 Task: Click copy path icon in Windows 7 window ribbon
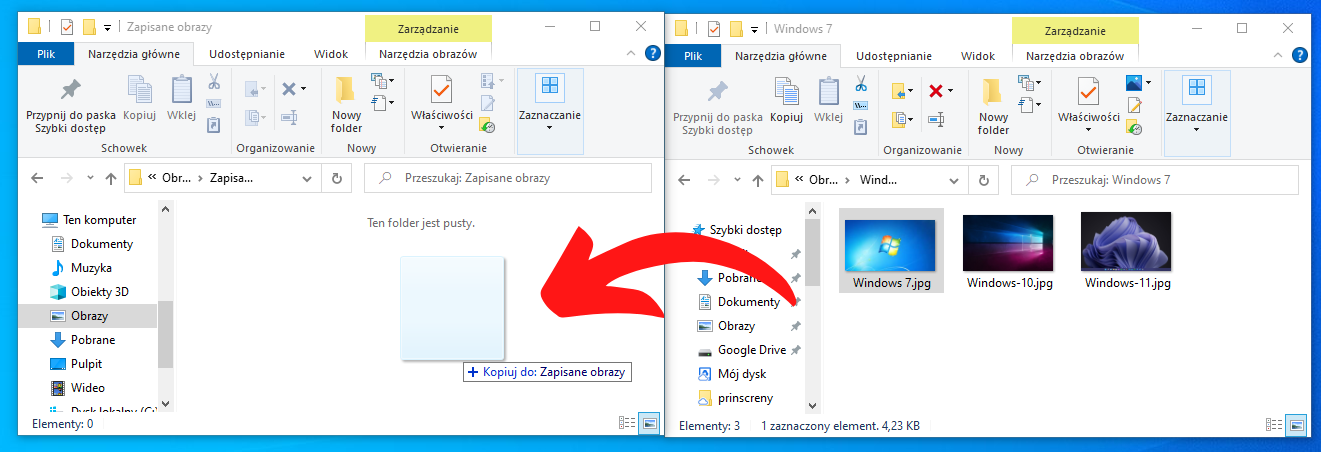tap(860, 104)
